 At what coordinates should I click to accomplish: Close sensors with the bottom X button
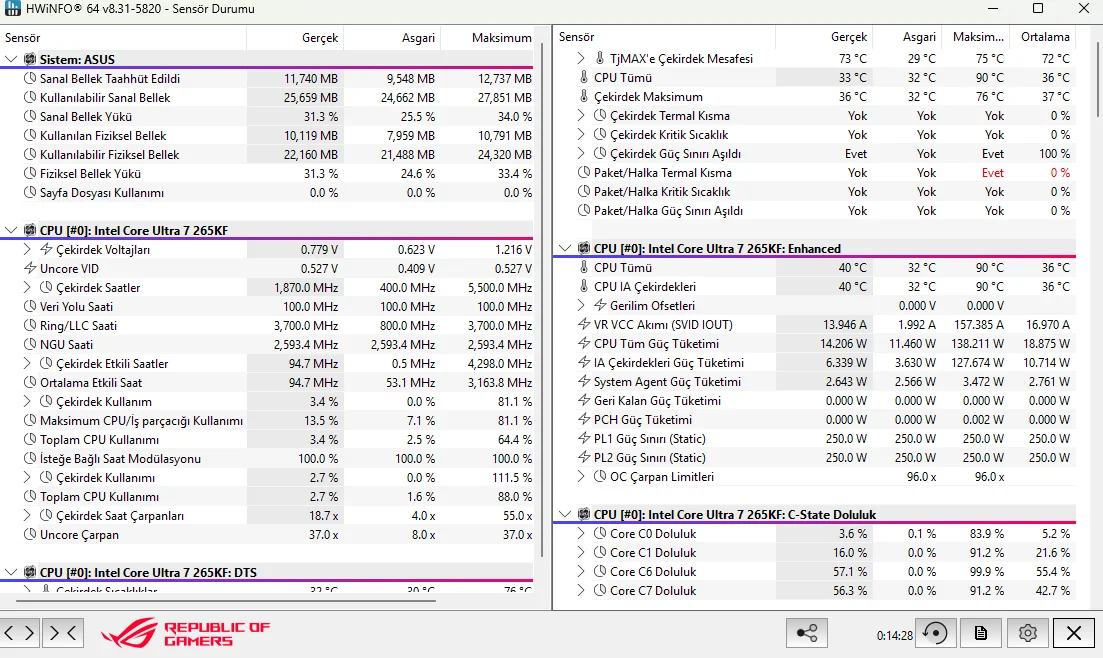(x=1073, y=633)
